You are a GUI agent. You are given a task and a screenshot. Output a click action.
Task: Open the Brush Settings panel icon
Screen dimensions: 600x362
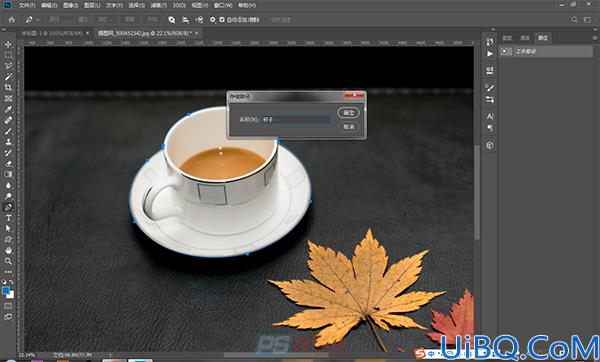point(490,88)
